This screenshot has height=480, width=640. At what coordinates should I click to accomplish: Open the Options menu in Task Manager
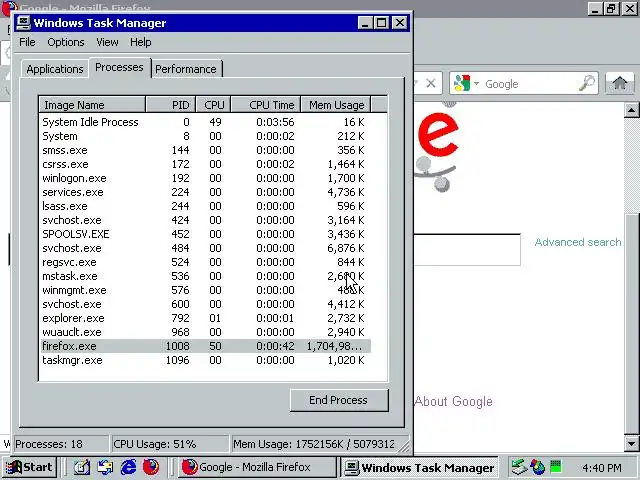(66, 42)
